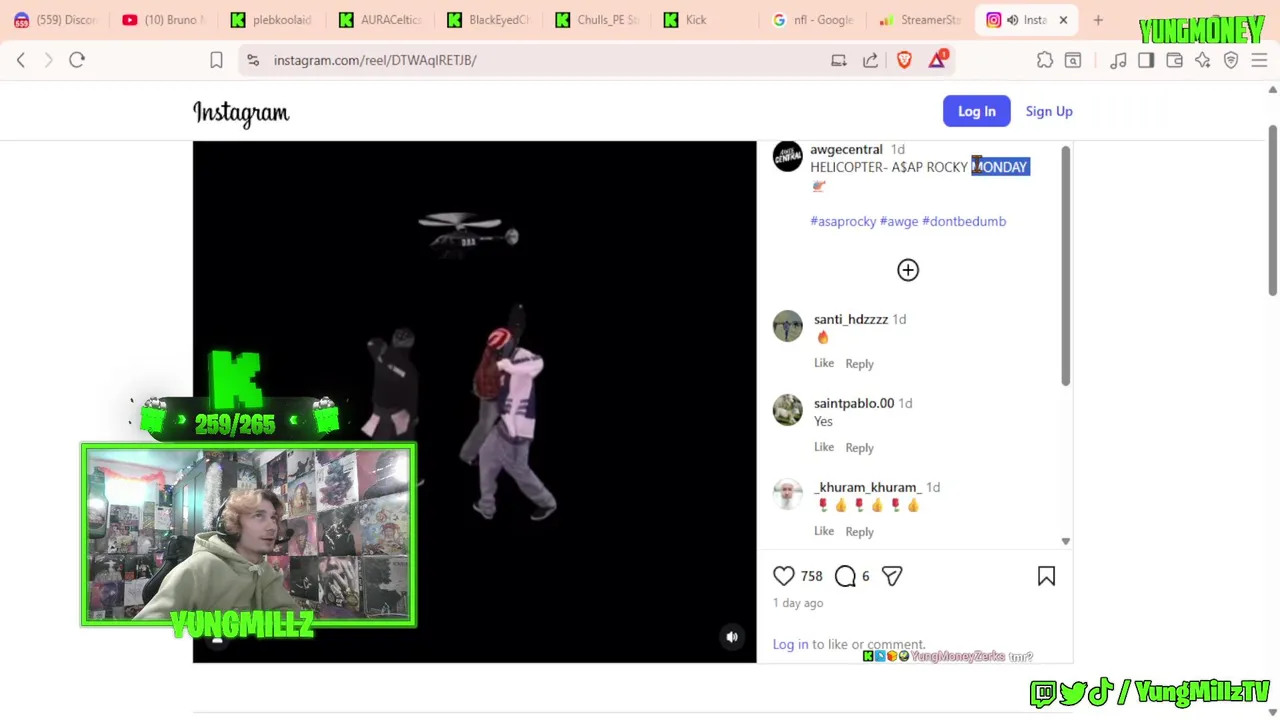
Task: Open awgecentral profile picture
Action: pos(787,156)
